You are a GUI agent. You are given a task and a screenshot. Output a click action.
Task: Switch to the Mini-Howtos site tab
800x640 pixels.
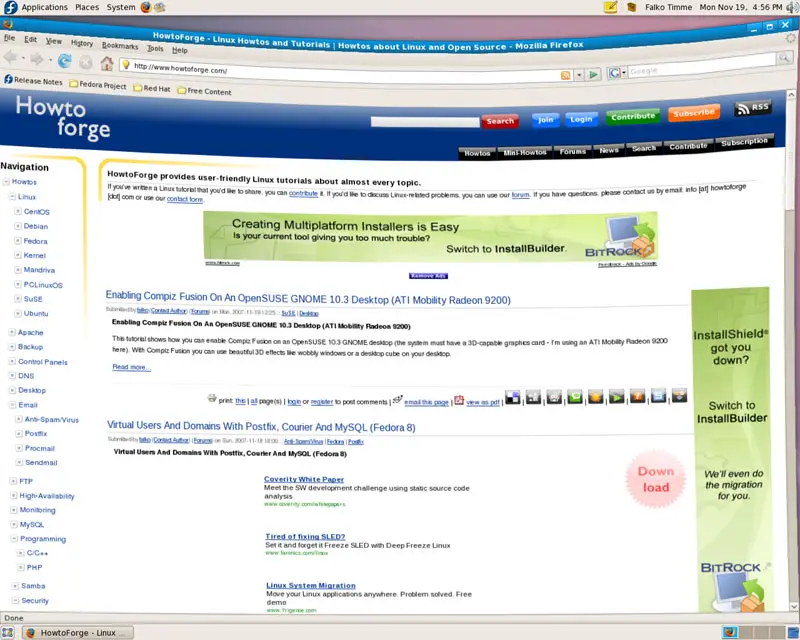524,153
